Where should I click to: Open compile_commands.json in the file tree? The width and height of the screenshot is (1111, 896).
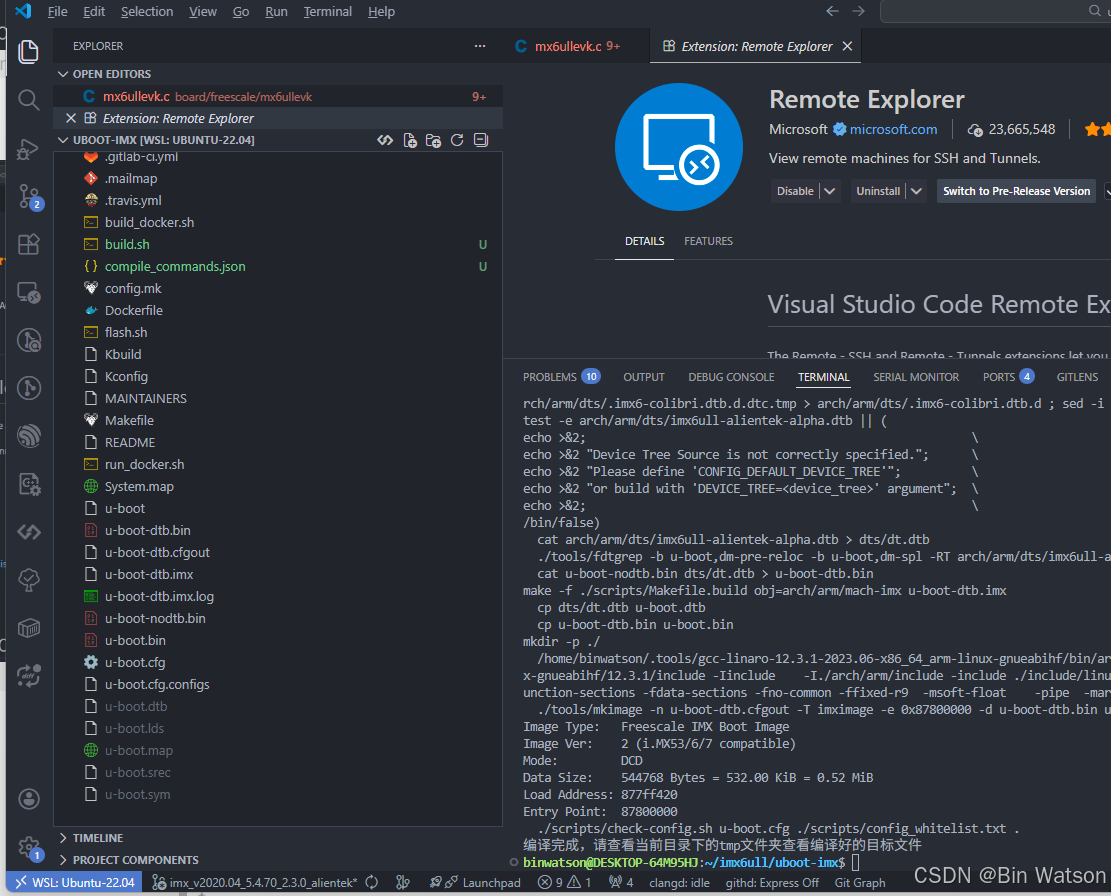278,266
